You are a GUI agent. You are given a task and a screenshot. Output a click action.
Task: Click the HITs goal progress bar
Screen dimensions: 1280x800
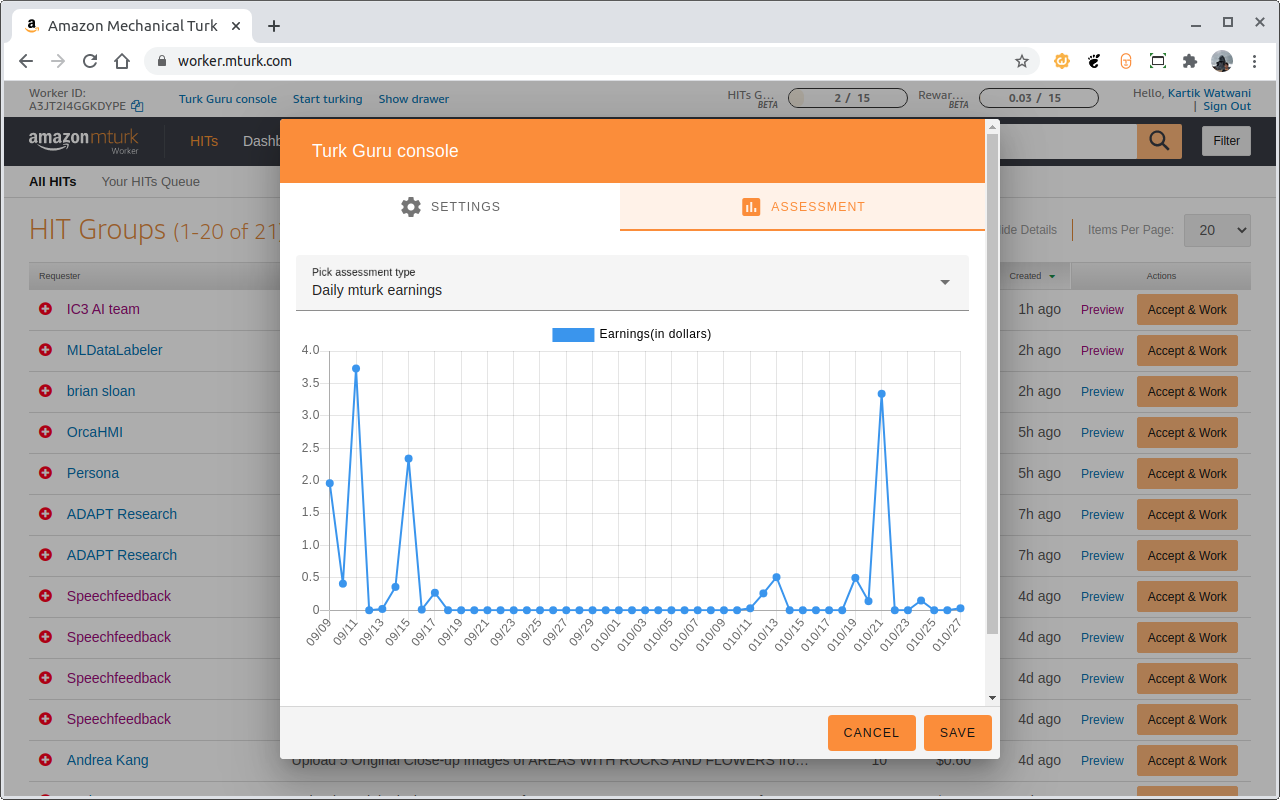coord(850,98)
